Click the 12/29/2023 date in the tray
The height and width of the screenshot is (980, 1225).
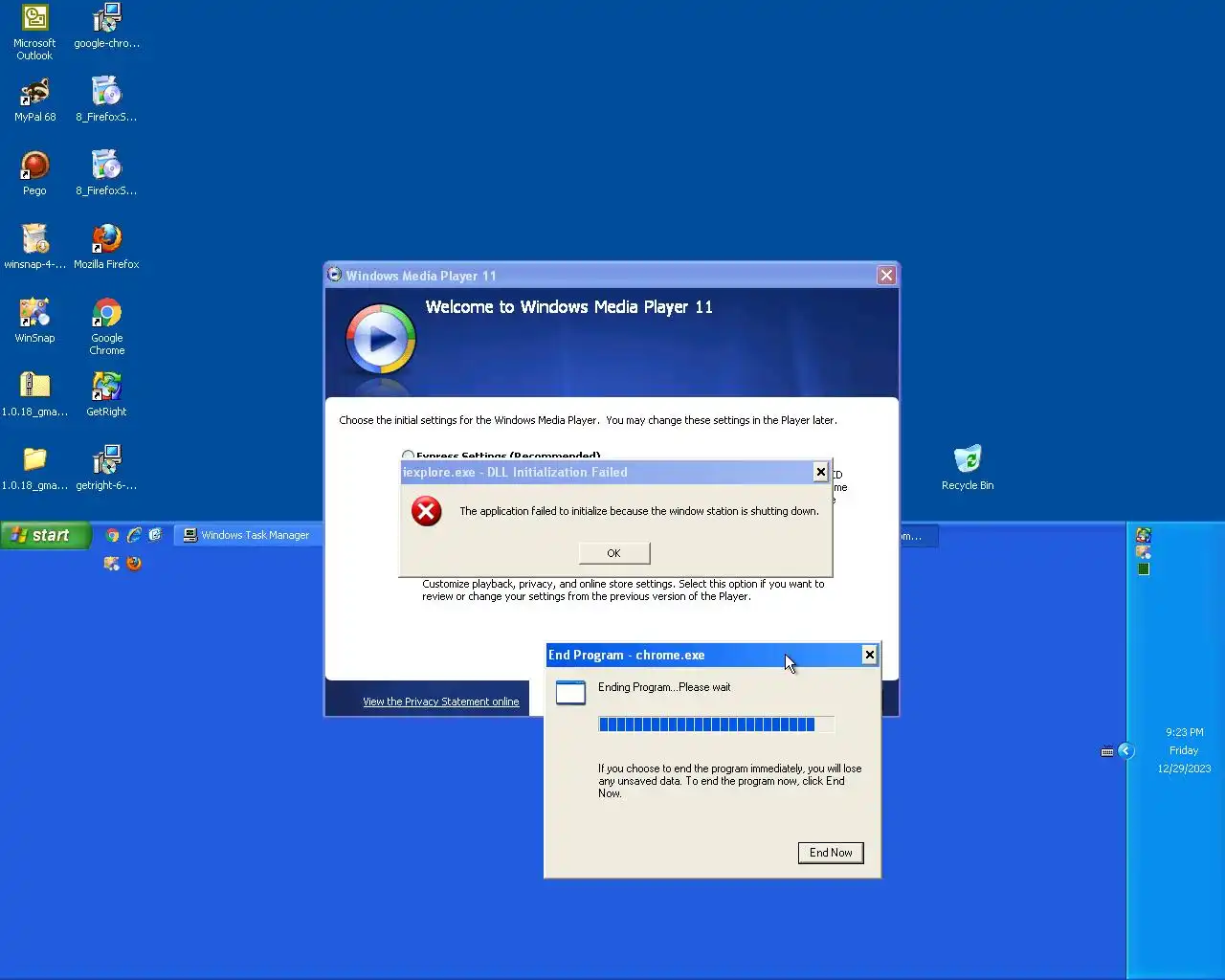pos(1184,768)
